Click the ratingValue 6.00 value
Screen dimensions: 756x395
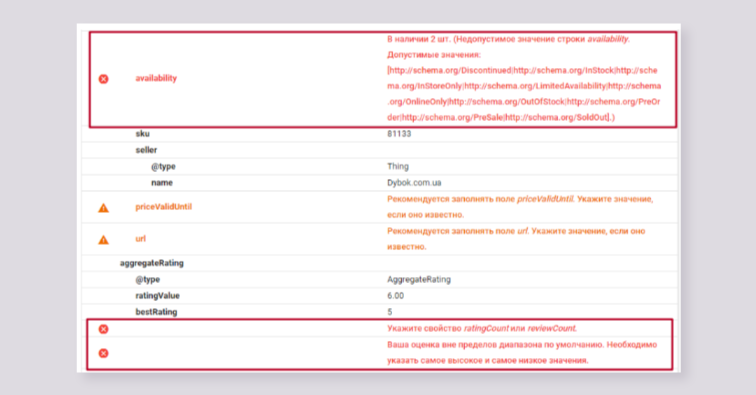395,296
